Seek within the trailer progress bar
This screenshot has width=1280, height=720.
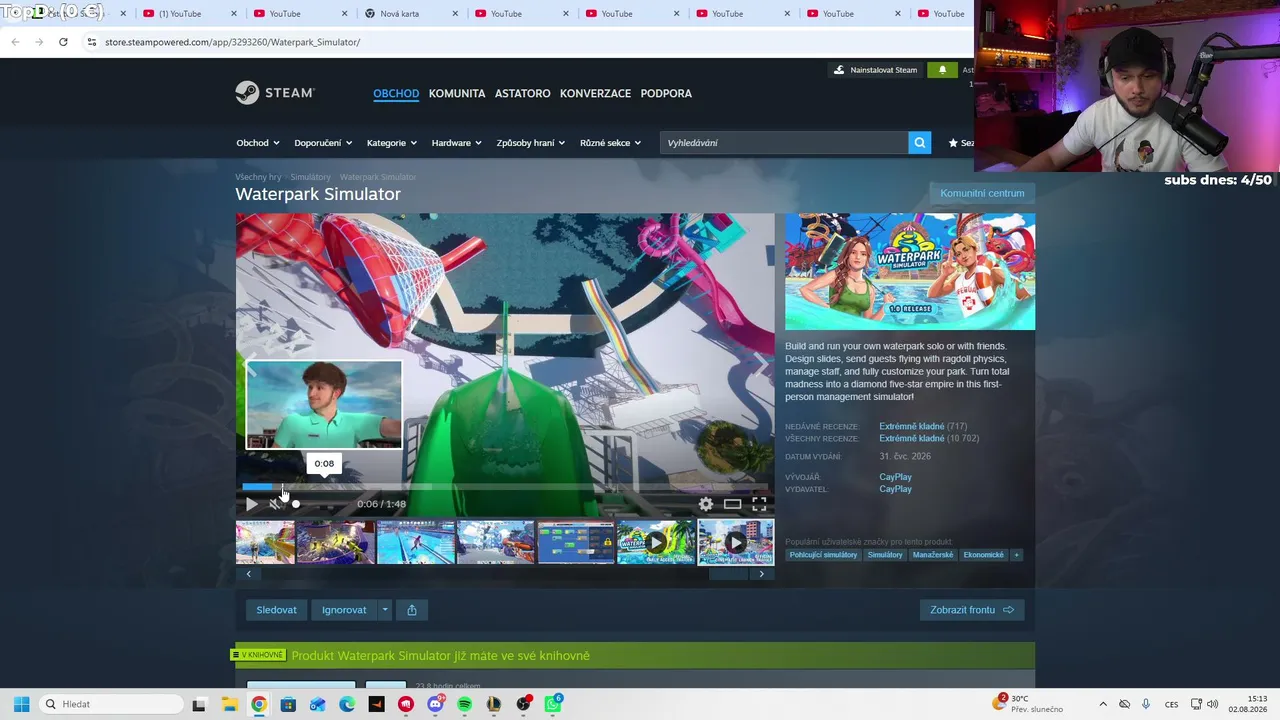(505, 487)
